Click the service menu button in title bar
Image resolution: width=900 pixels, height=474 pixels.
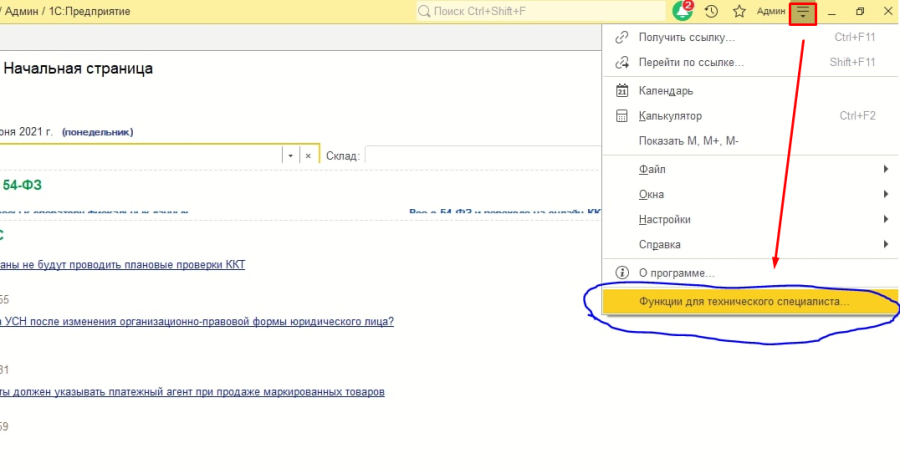[x=803, y=13]
